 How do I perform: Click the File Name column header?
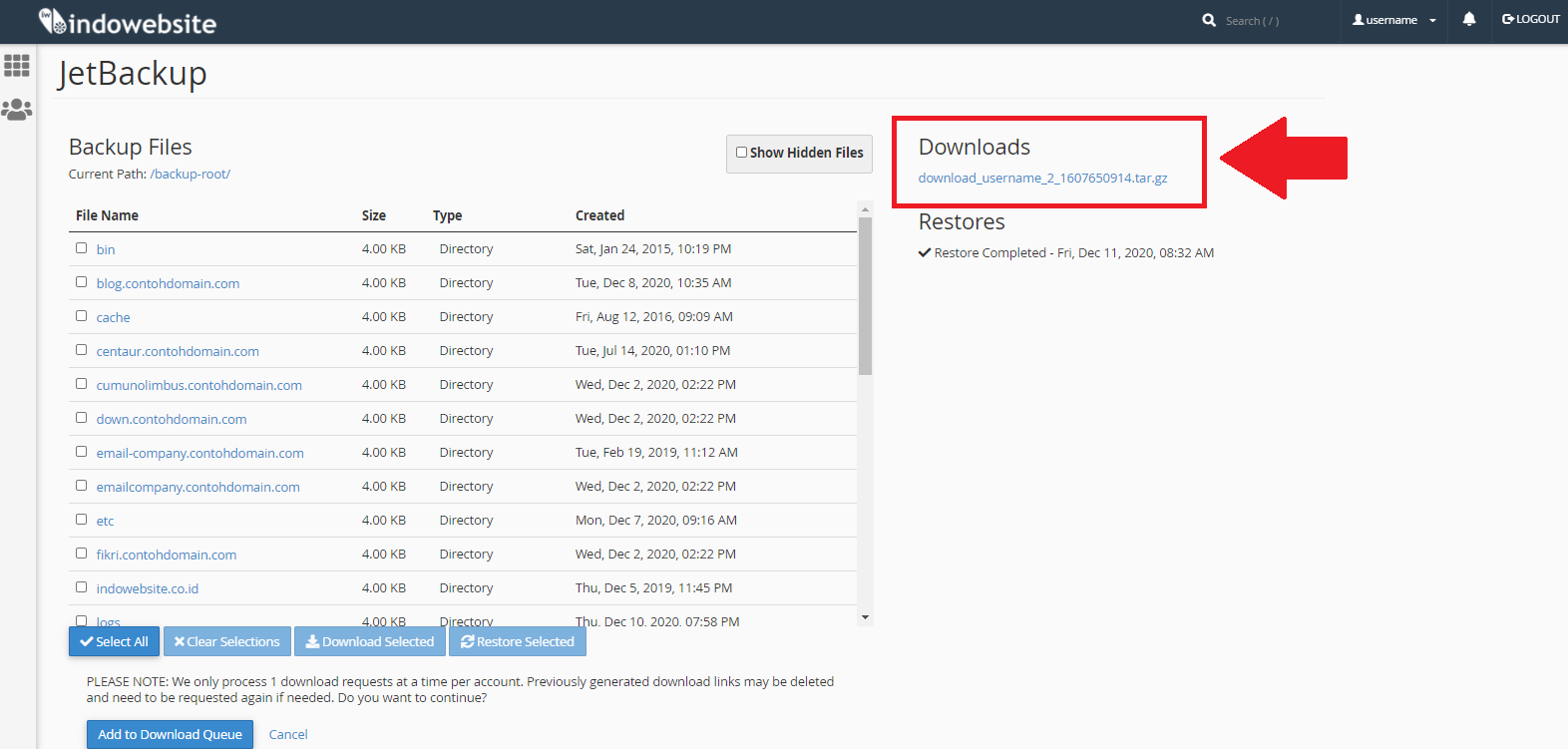click(x=107, y=215)
